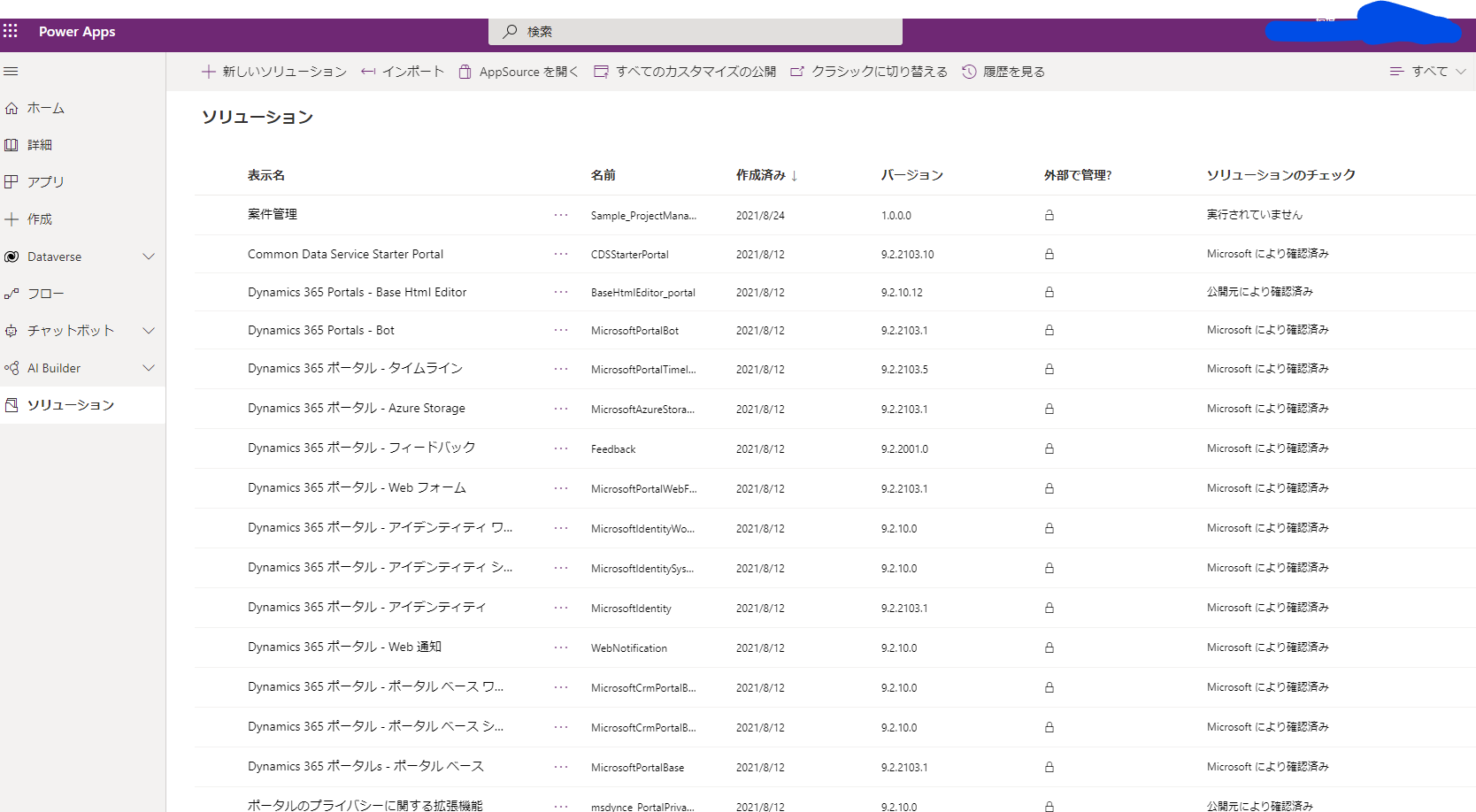Click 実行されていません status text
The image size is (1476, 812).
pyautogui.click(x=1255, y=215)
